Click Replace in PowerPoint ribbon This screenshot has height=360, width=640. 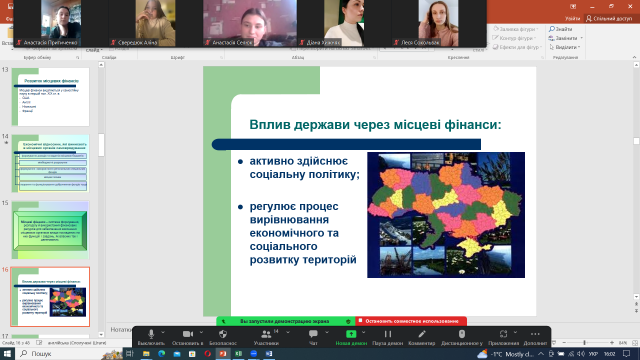click(563, 38)
